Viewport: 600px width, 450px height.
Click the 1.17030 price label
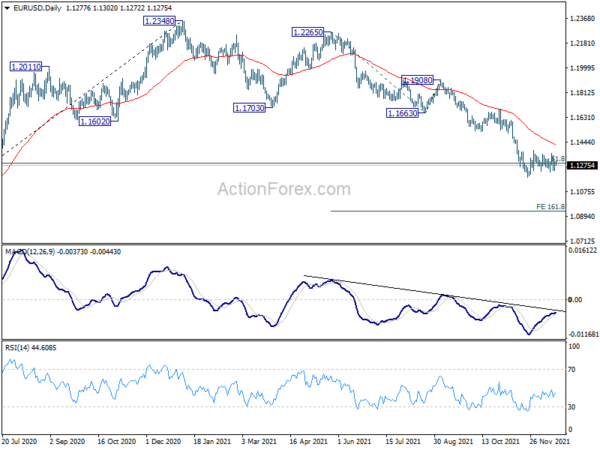[x=249, y=108]
